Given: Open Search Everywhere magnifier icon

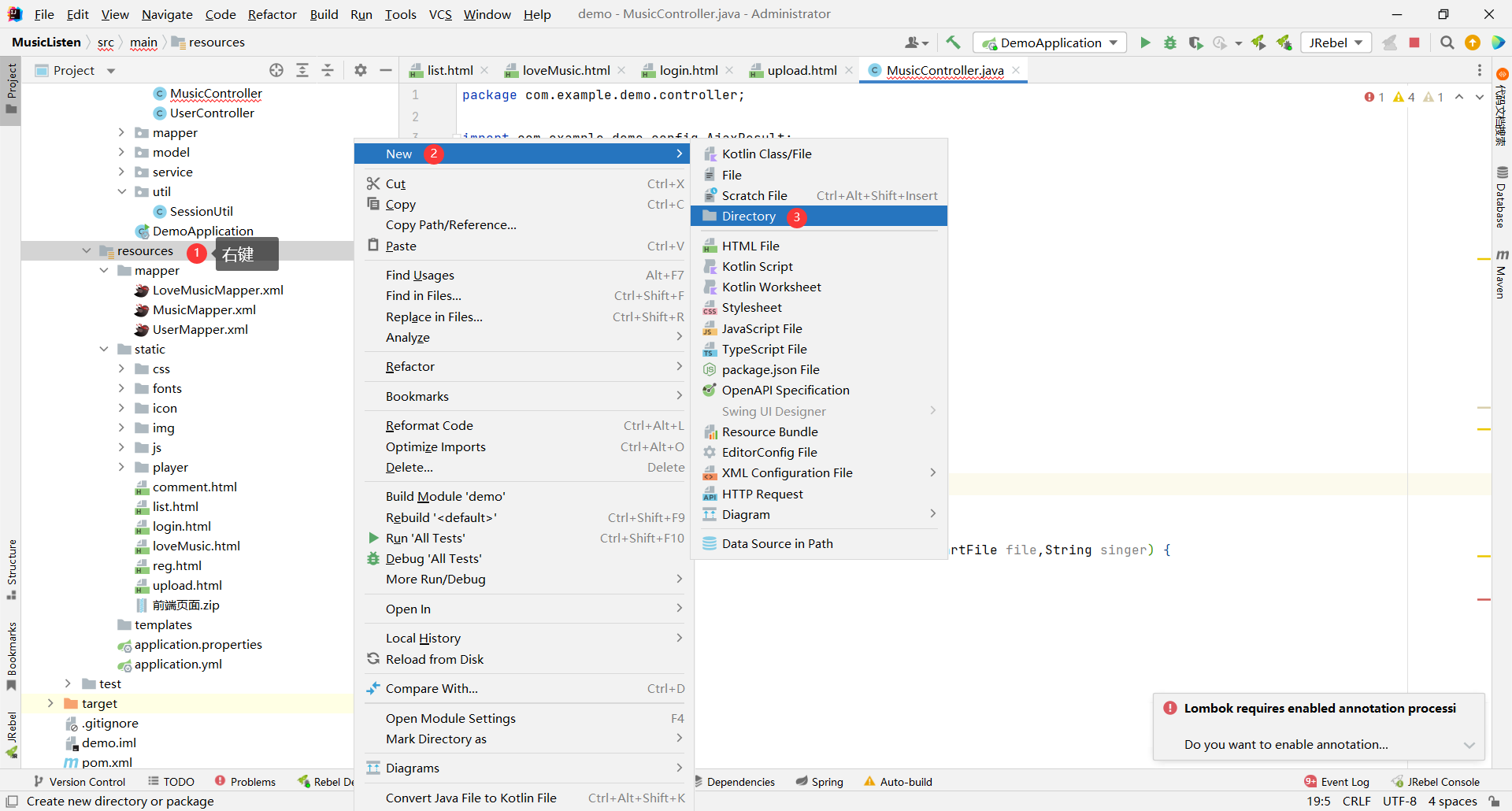Looking at the screenshot, I should point(1447,43).
